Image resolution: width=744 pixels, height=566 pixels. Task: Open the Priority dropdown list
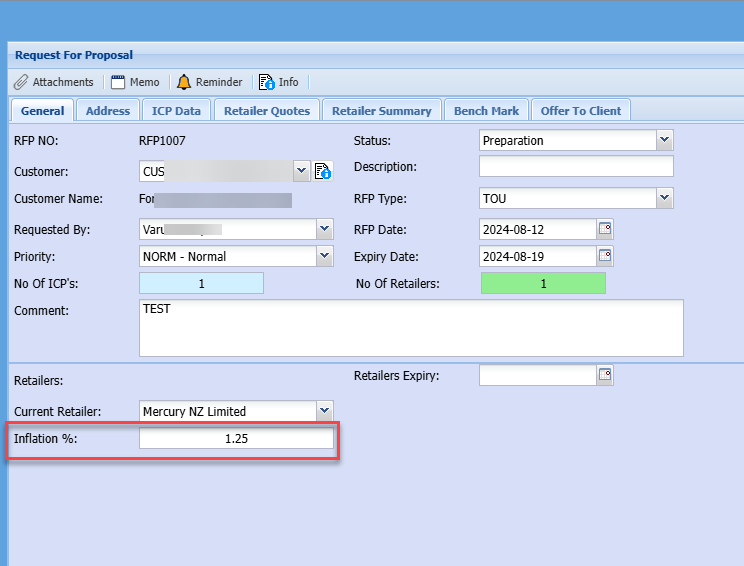[x=324, y=256]
